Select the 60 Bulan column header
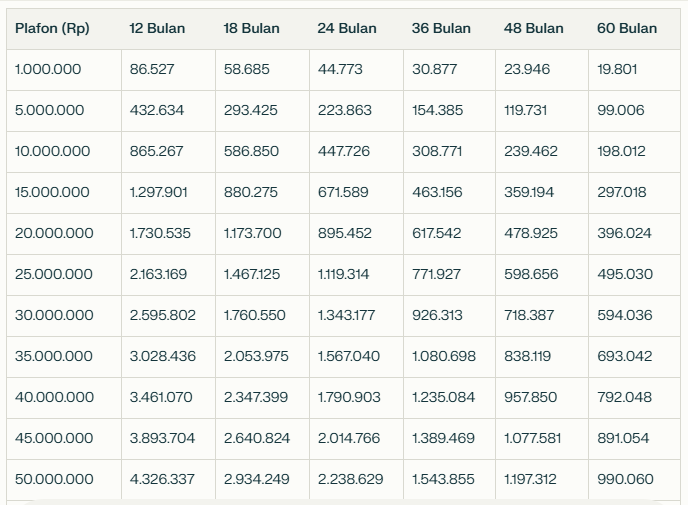 point(627,28)
